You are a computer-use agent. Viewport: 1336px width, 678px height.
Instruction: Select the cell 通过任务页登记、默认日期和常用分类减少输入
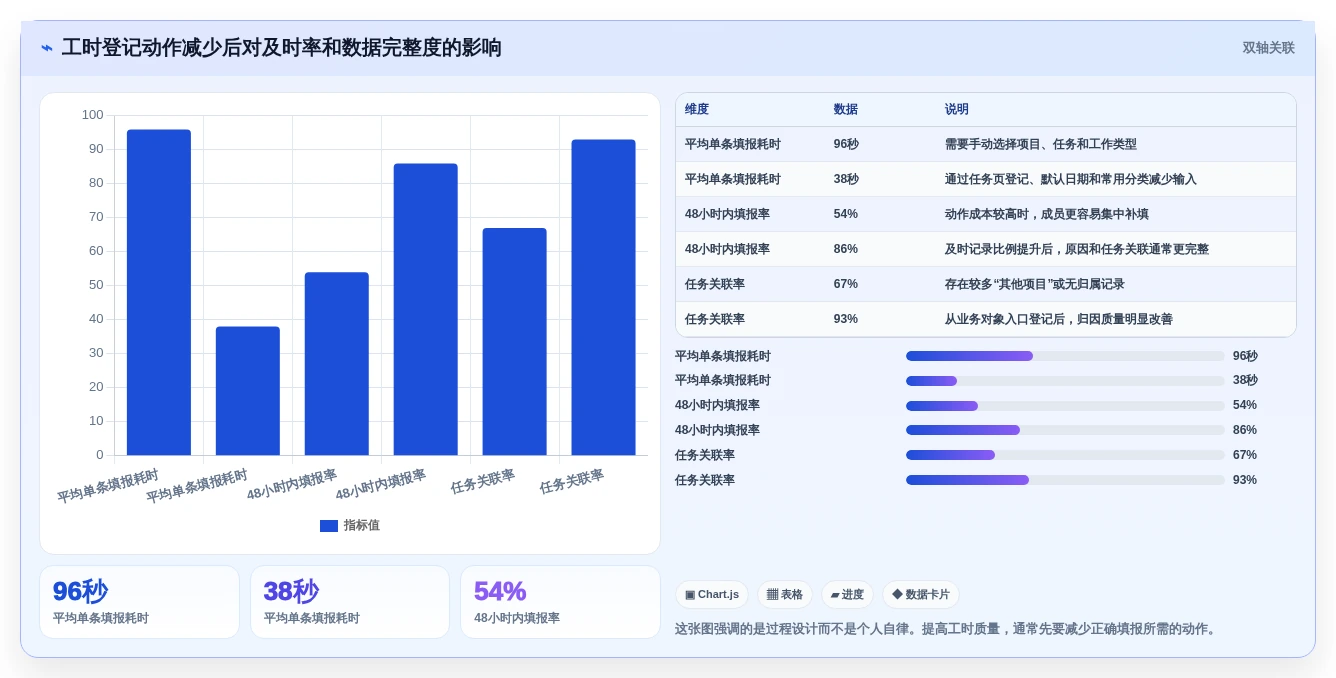pos(1071,179)
